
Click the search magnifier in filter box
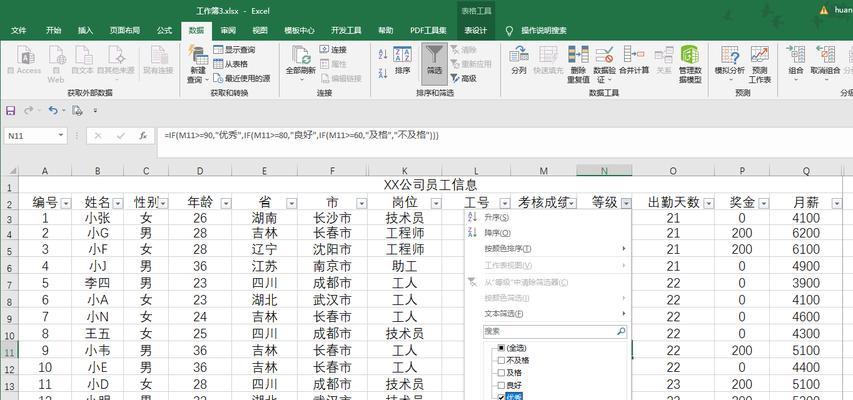(621, 331)
